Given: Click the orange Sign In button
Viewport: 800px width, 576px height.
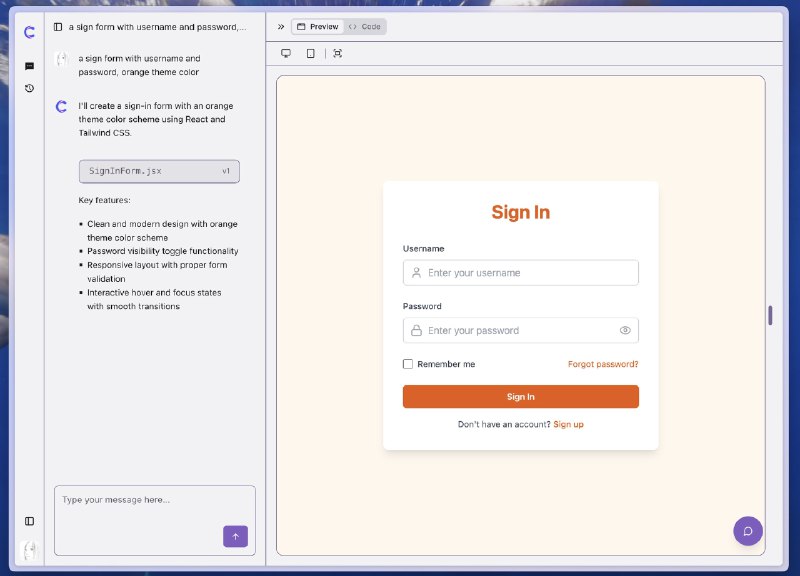Looking at the screenshot, I should tap(520, 396).
